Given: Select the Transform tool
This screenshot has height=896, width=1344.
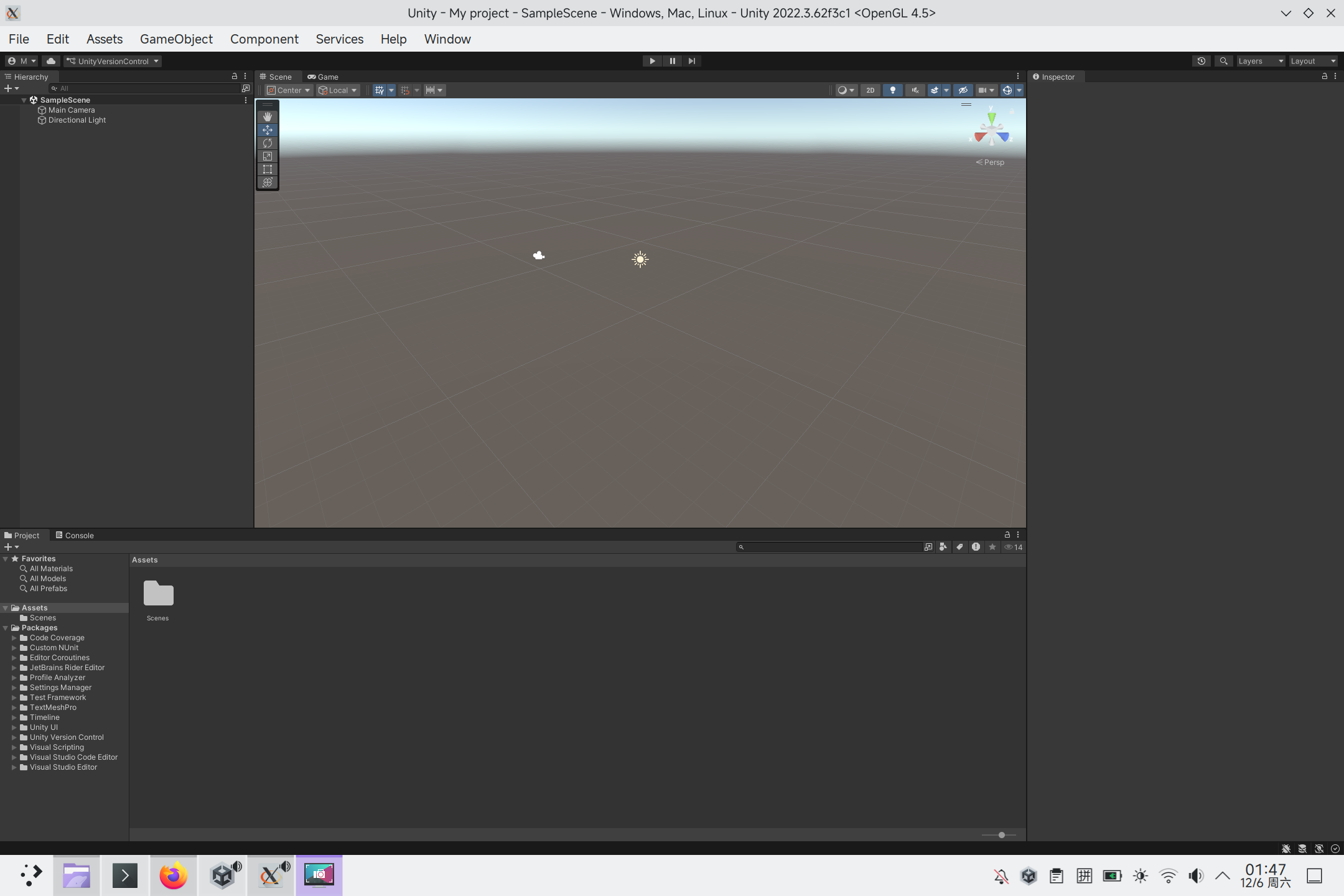Looking at the screenshot, I should (268, 182).
